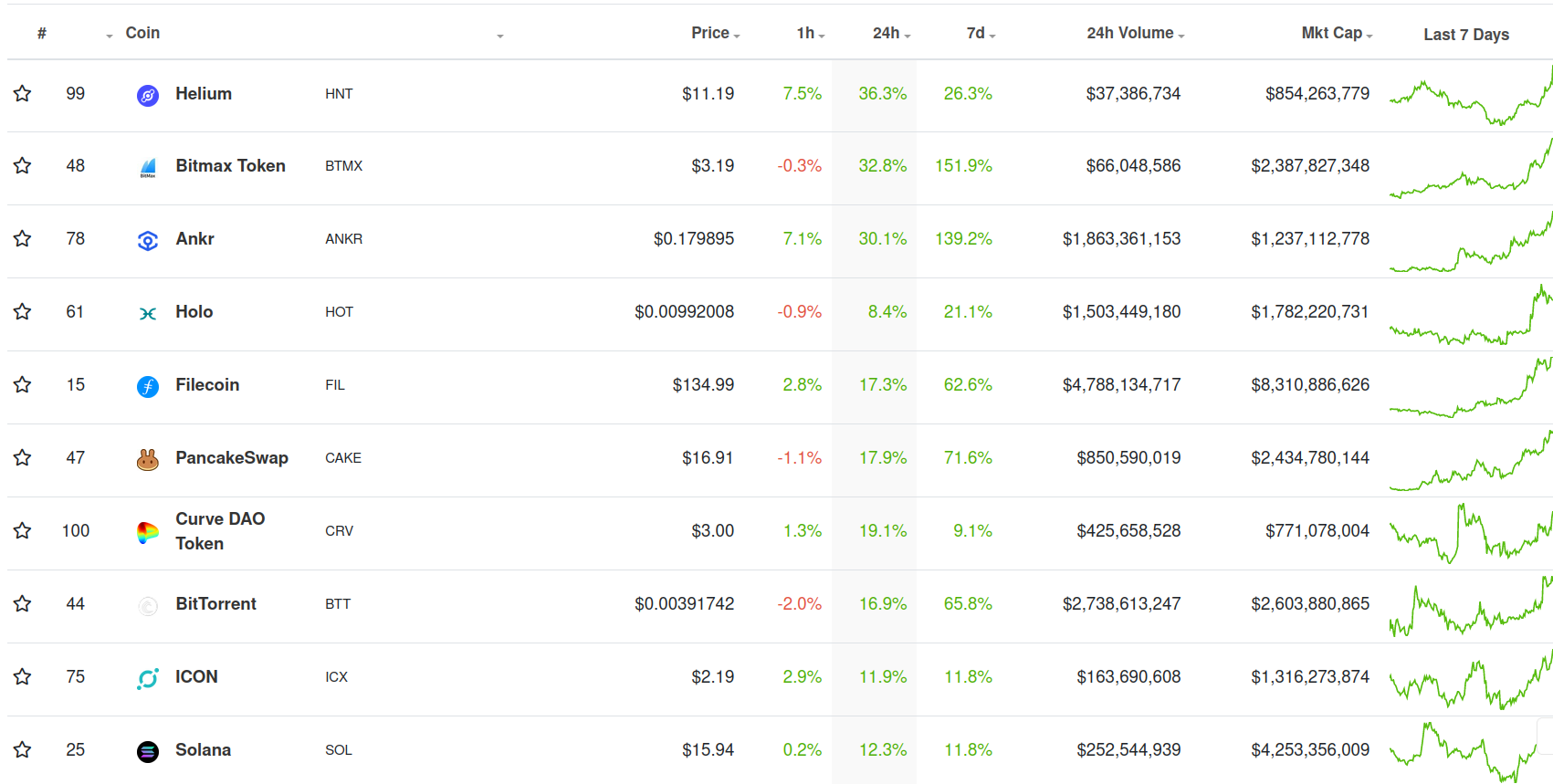Click the Helium coin logo icon
Viewport: 1553px width, 784px height.
(x=148, y=95)
